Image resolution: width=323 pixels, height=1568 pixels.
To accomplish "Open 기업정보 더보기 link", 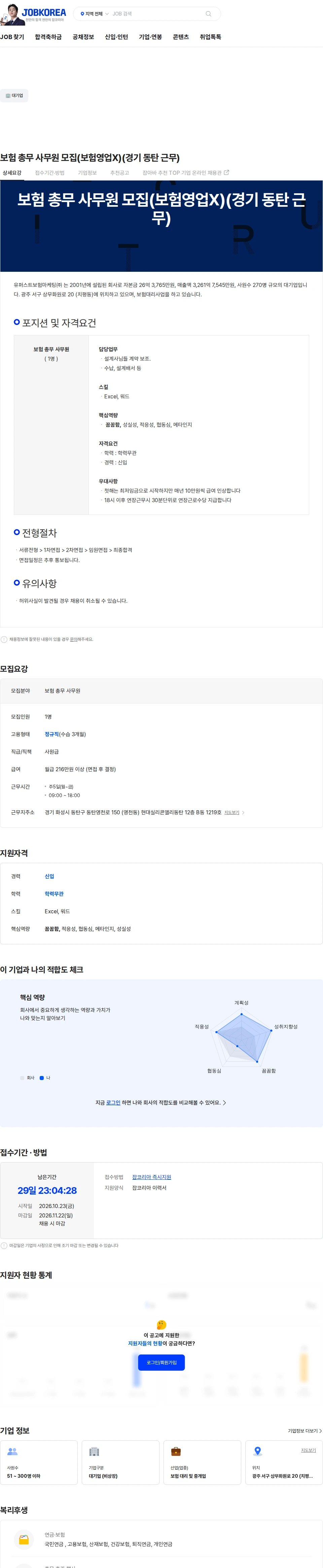I will click(305, 1431).
